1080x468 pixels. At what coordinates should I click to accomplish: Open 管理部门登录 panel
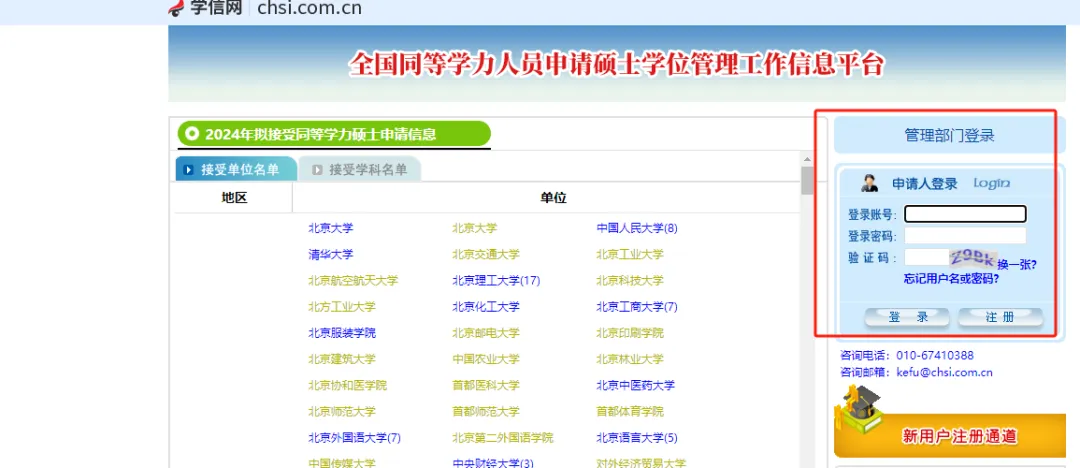click(x=949, y=135)
